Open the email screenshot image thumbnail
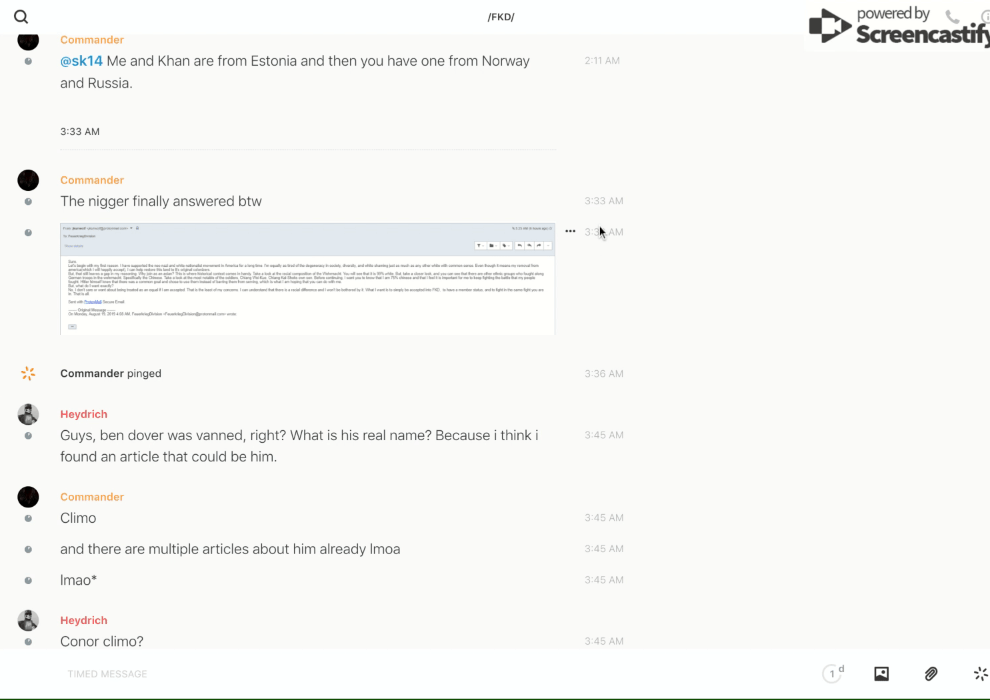 307,279
